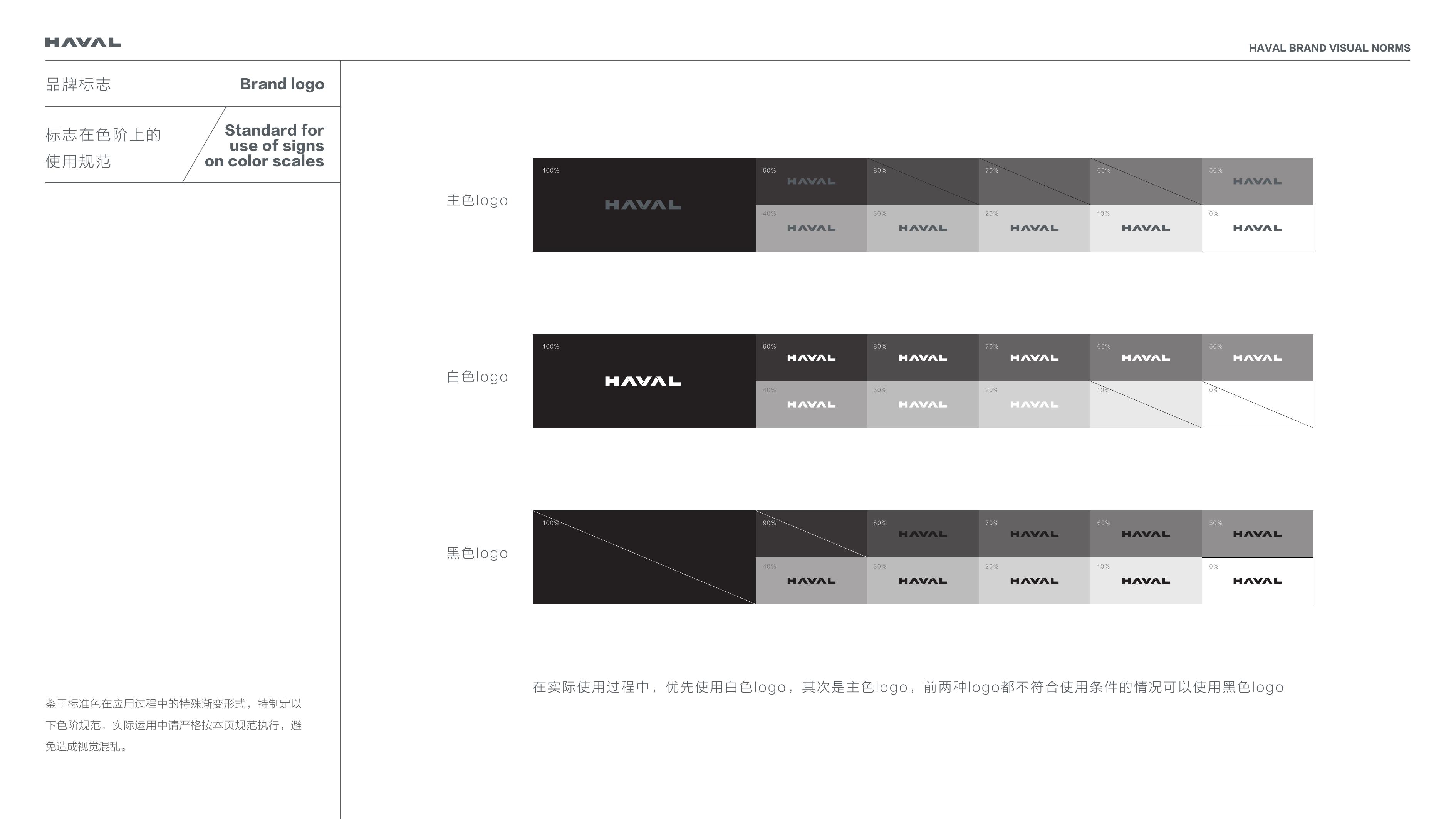
Task: Click the white HAVAL logo on the 80% swatch, 白色logo row
Action: coord(923,358)
